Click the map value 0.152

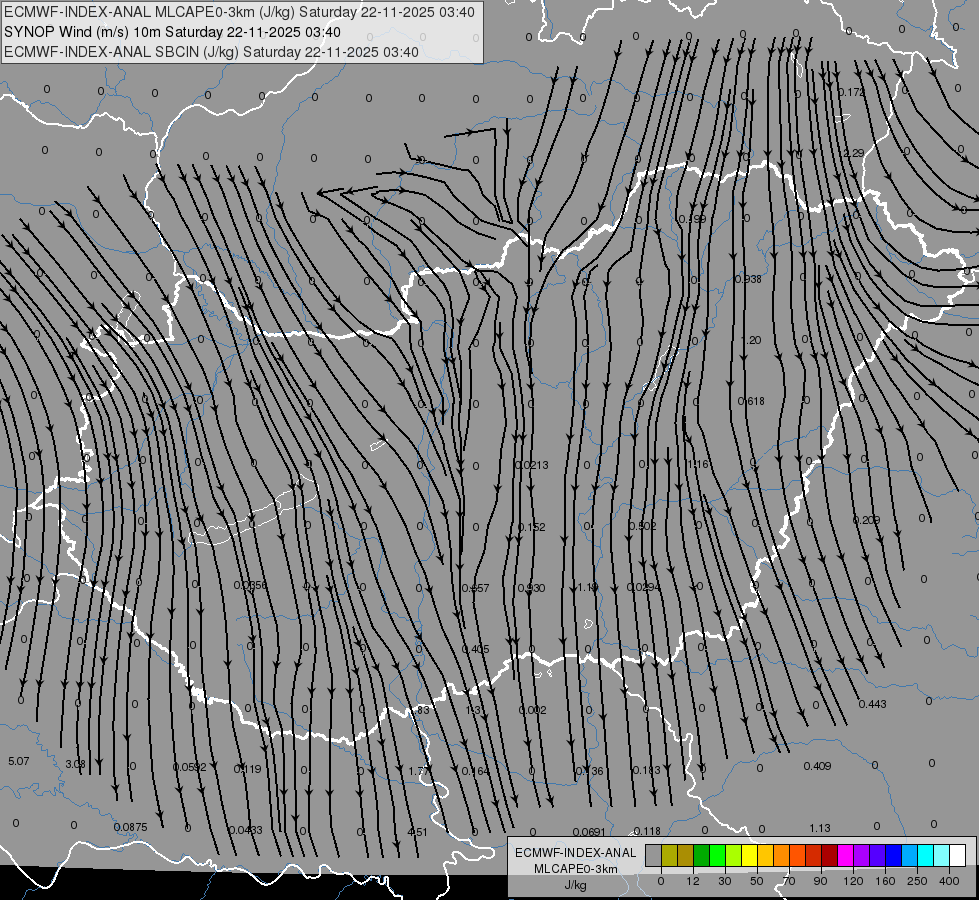pyautogui.click(x=531, y=527)
